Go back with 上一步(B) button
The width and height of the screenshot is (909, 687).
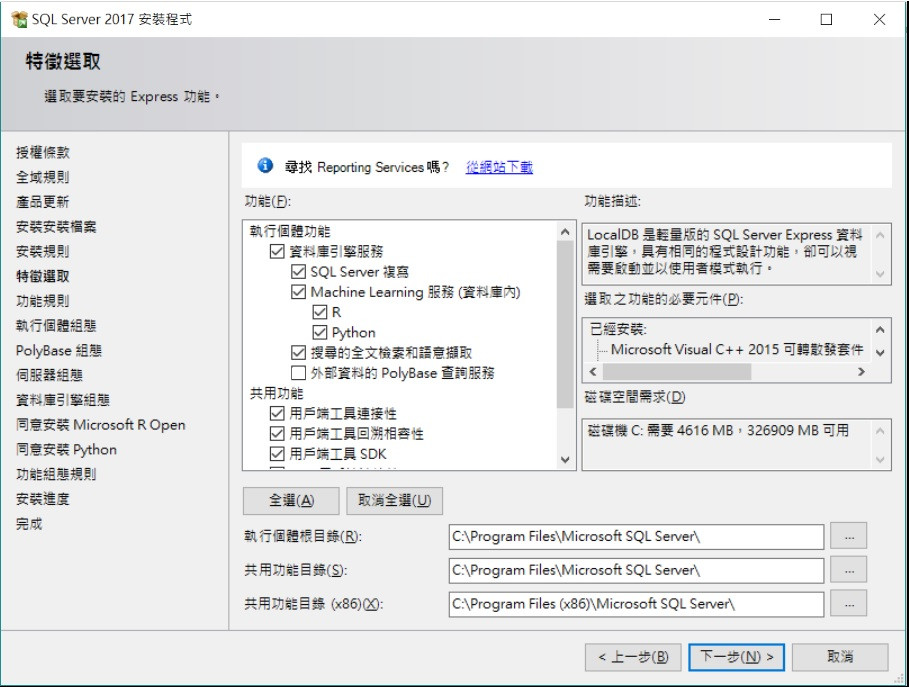coord(633,657)
